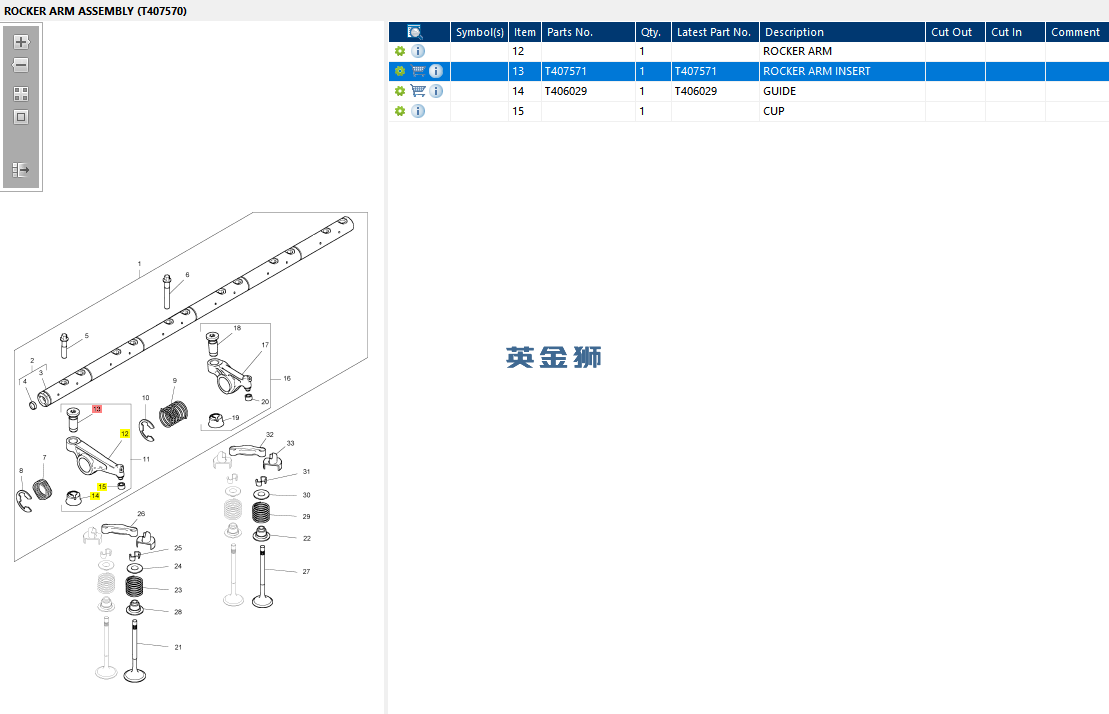Click yellow callout 15 on diagram
This screenshot has height=714, width=1109.
[x=102, y=487]
